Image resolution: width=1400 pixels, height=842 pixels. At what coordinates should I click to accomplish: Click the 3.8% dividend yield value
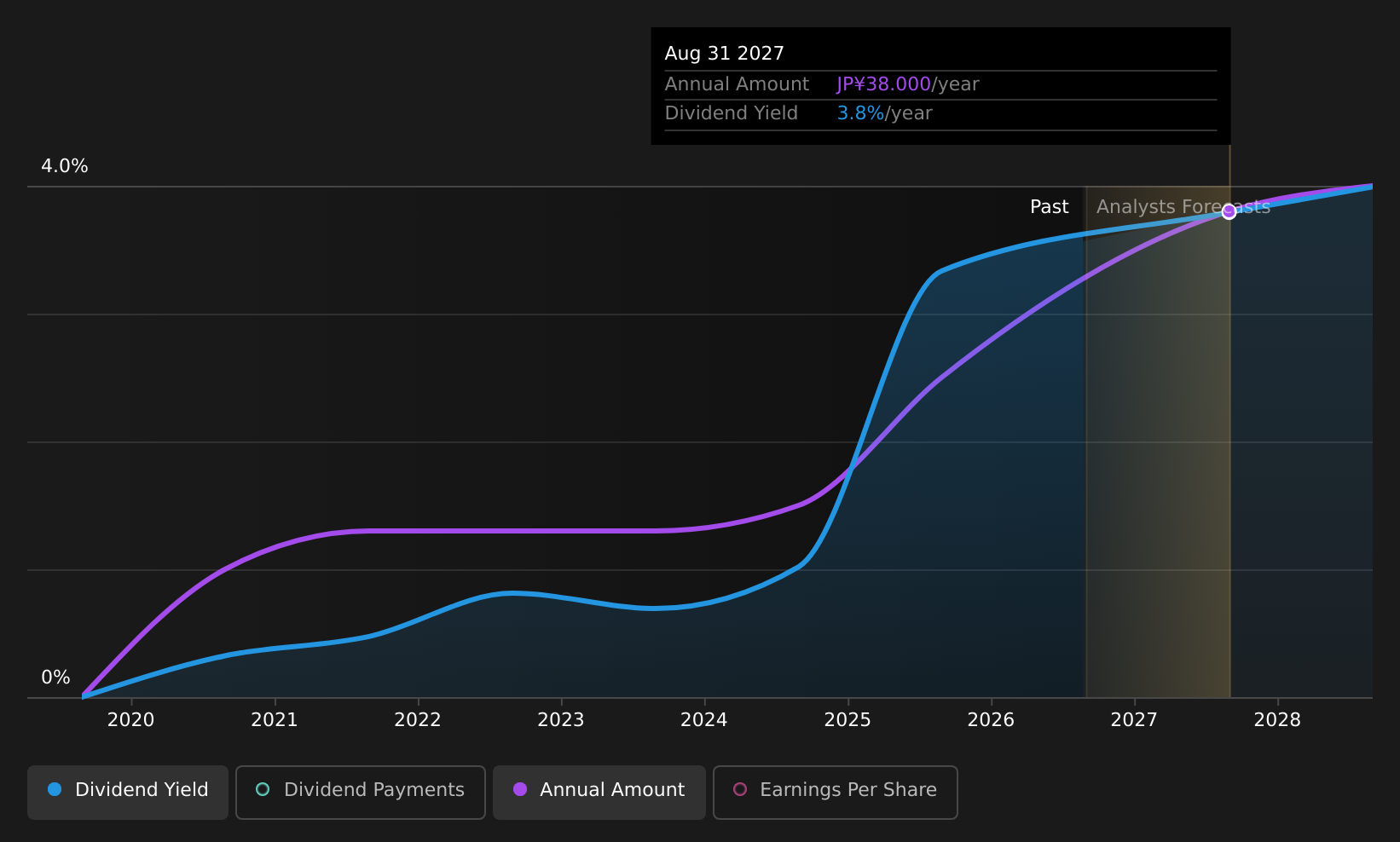(x=860, y=113)
